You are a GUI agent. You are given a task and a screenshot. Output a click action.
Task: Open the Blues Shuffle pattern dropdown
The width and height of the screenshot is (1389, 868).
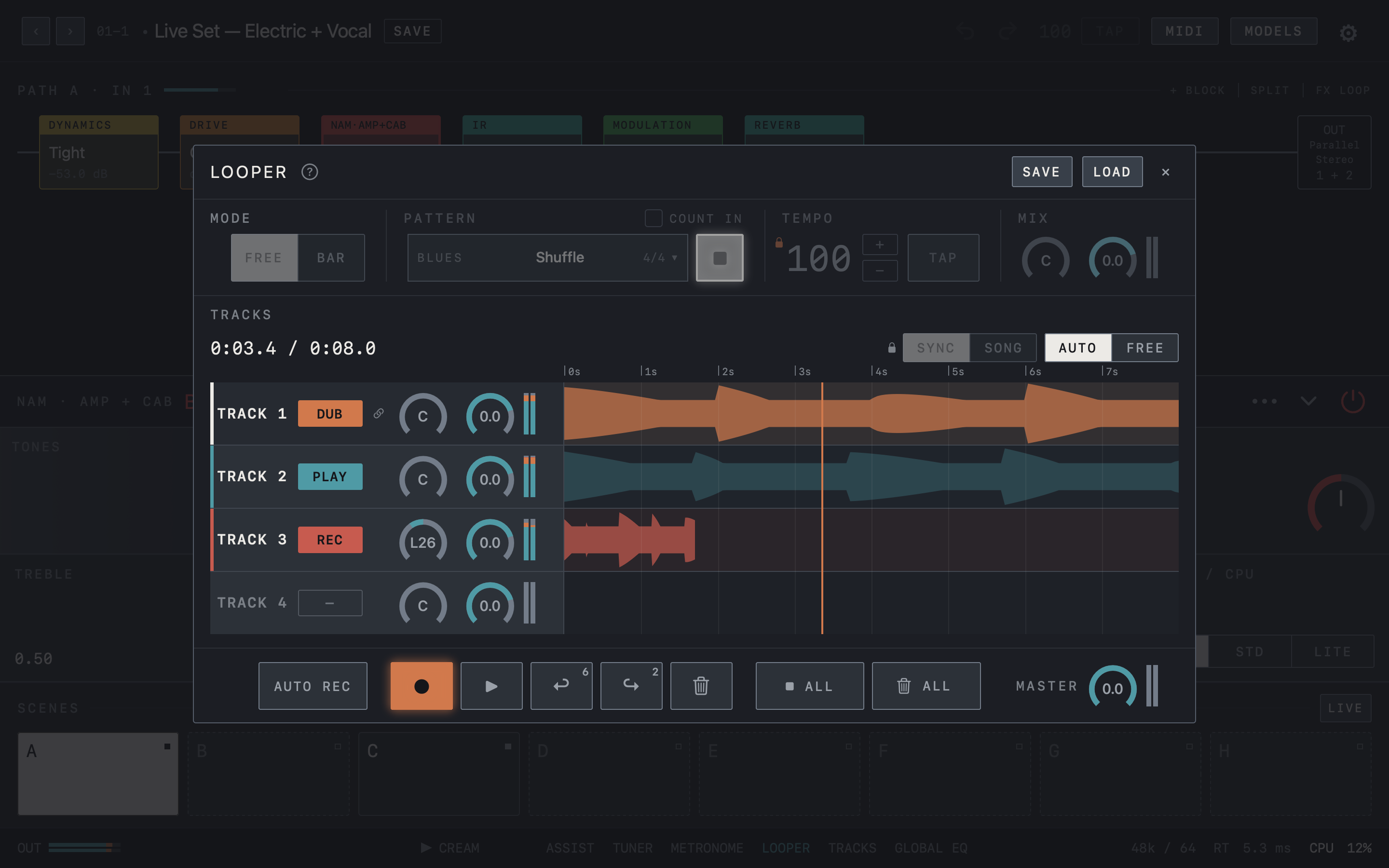tap(547, 258)
